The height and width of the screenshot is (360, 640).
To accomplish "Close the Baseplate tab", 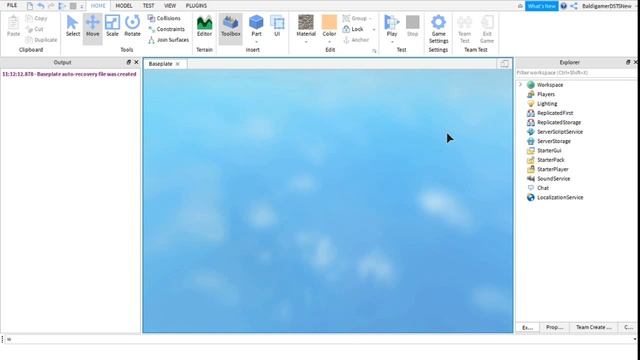I will coord(178,64).
